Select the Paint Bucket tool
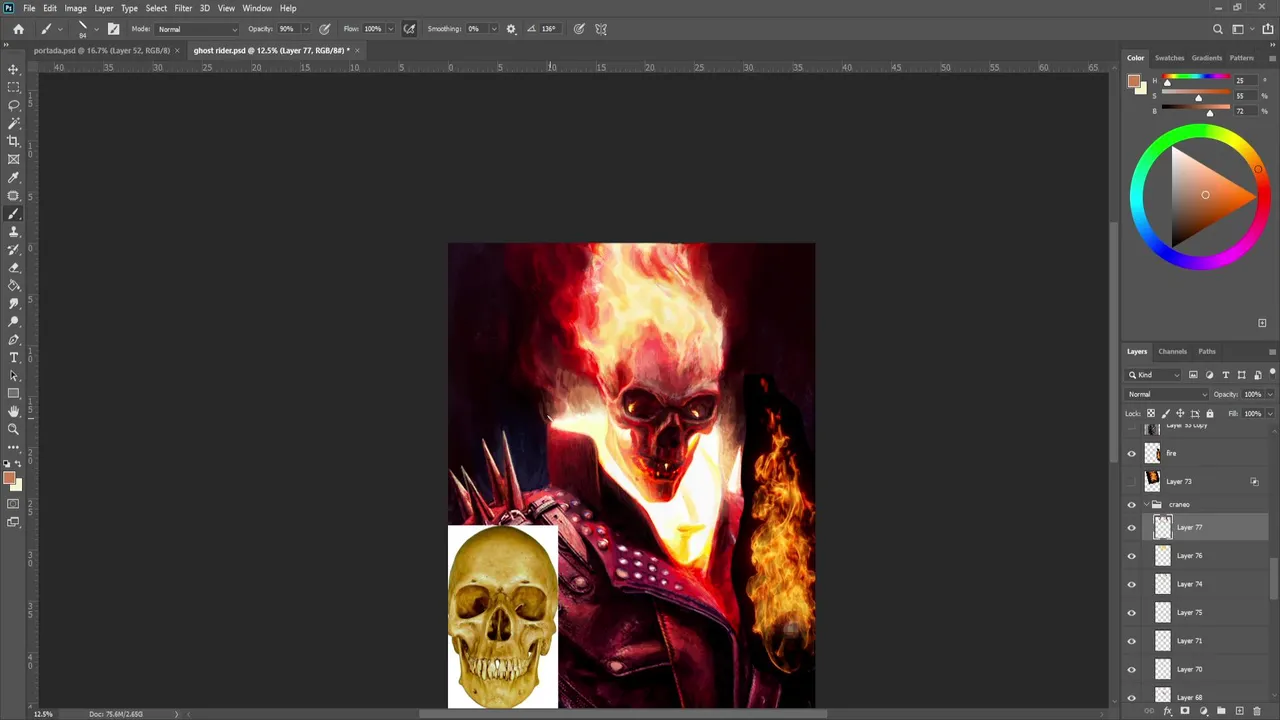This screenshot has height=720, width=1280. click(x=14, y=285)
